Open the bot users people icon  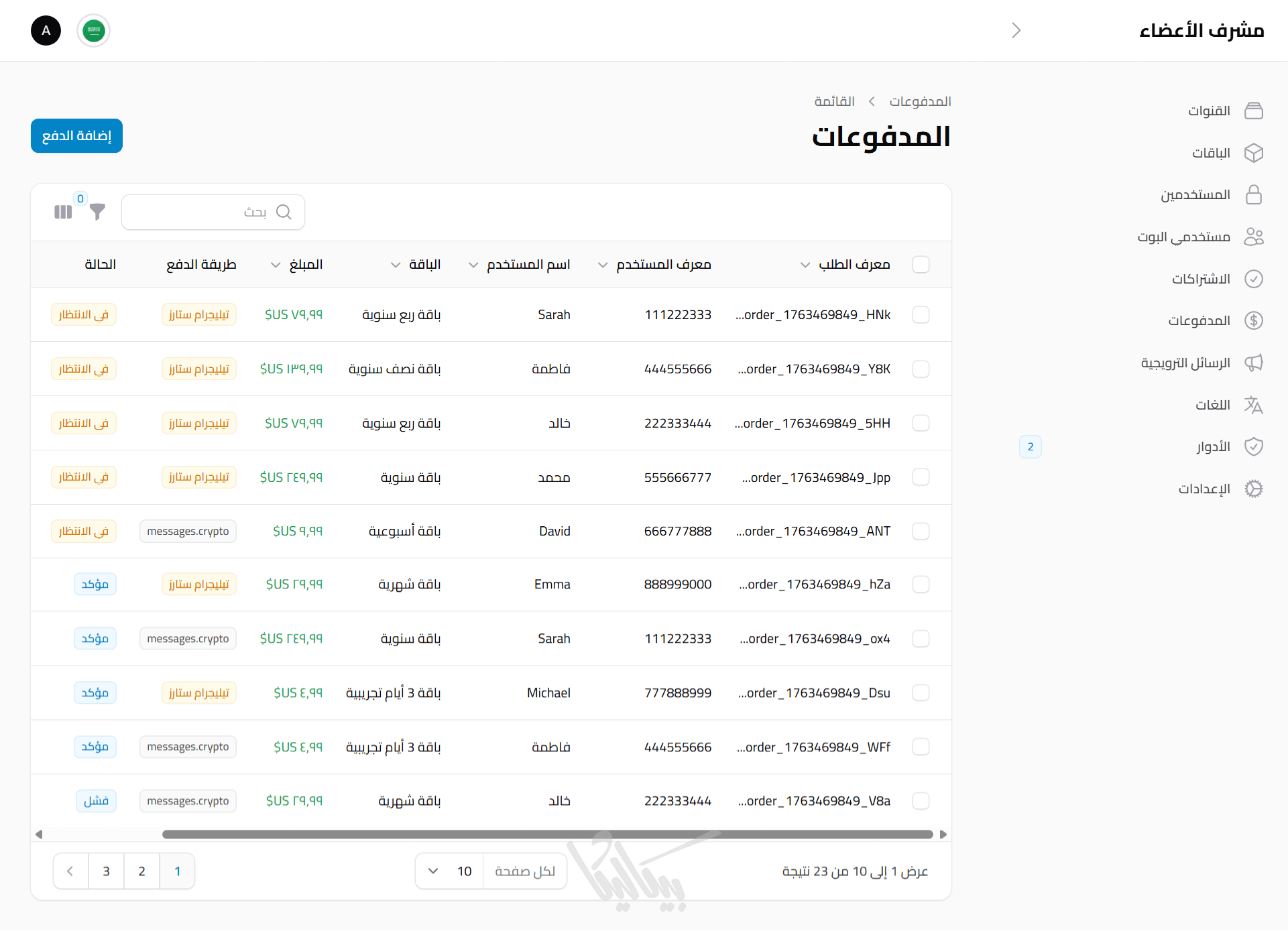[x=1253, y=237]
